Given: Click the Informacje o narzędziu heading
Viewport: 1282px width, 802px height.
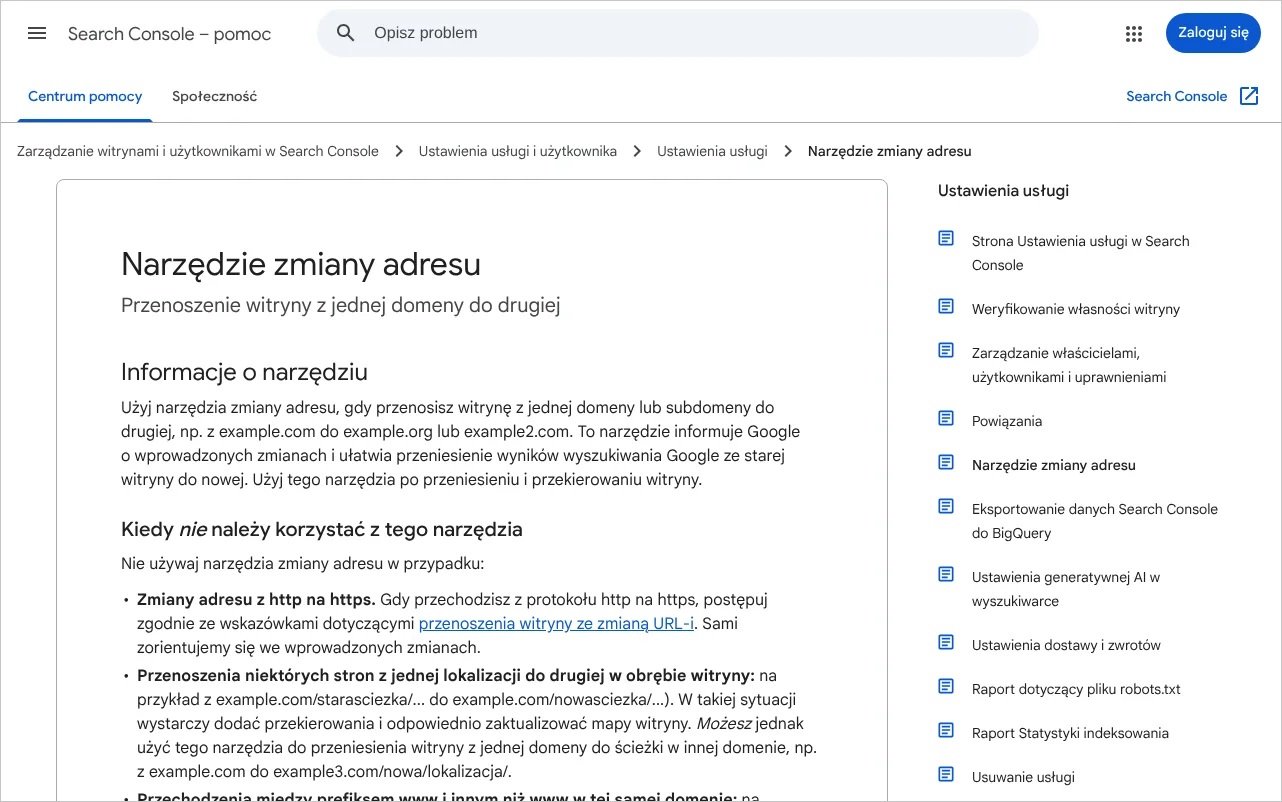Looking at the screenshot, I should pyautogui.click(x=245, y=372).
